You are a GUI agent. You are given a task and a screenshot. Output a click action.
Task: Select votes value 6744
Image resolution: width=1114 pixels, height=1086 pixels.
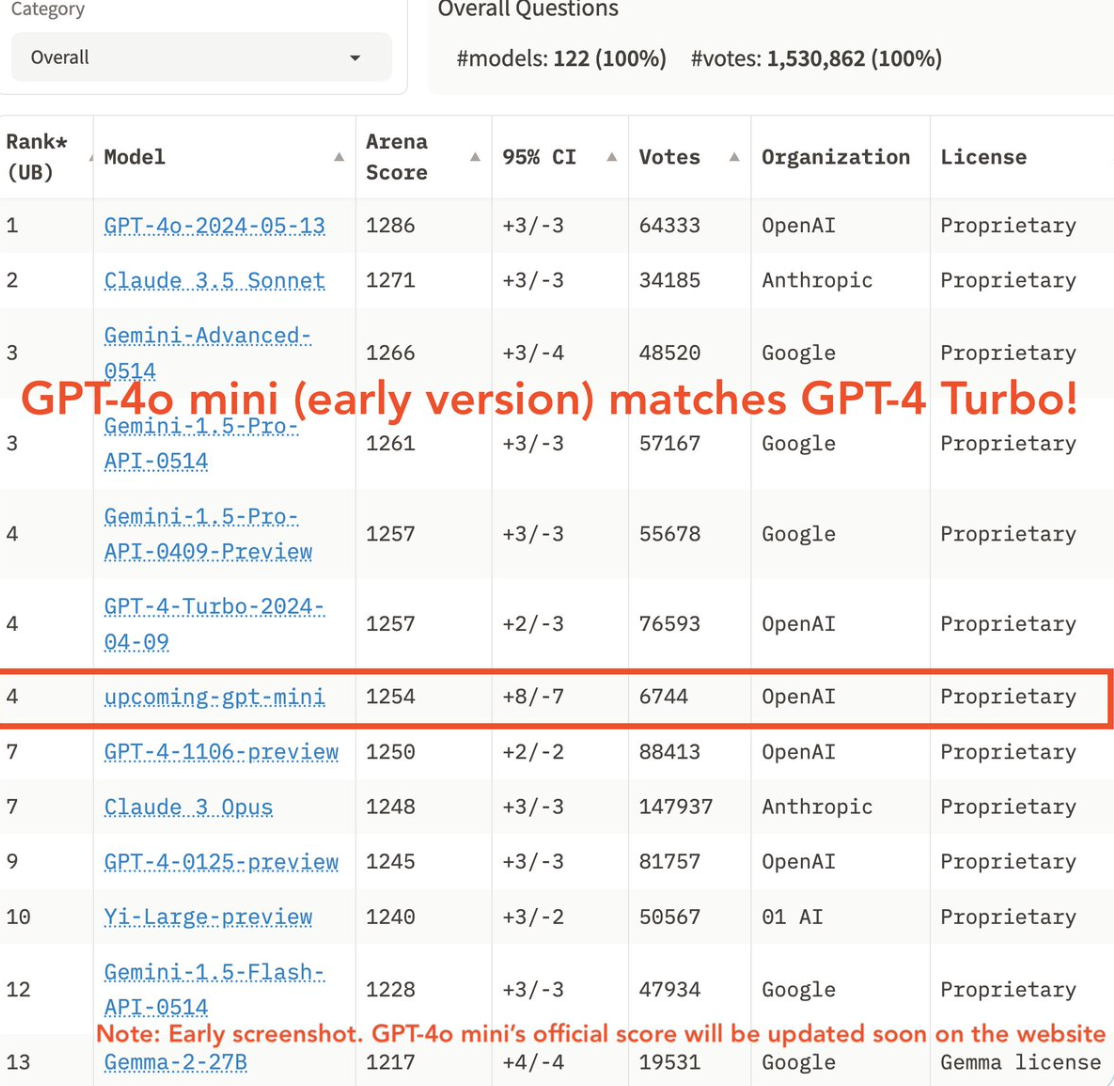pyautogui.click(x=663, y=697)
